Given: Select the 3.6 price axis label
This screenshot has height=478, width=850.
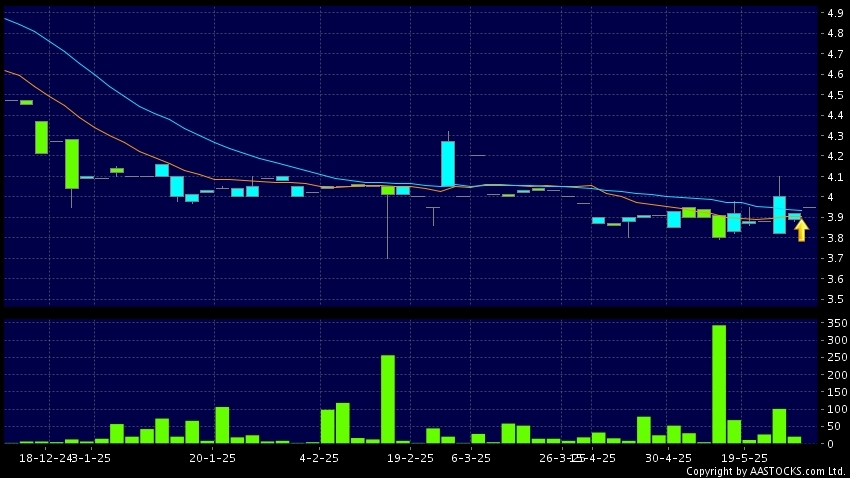Looking at the screenshot, I should pyautogui.click(x=835, y=279).
